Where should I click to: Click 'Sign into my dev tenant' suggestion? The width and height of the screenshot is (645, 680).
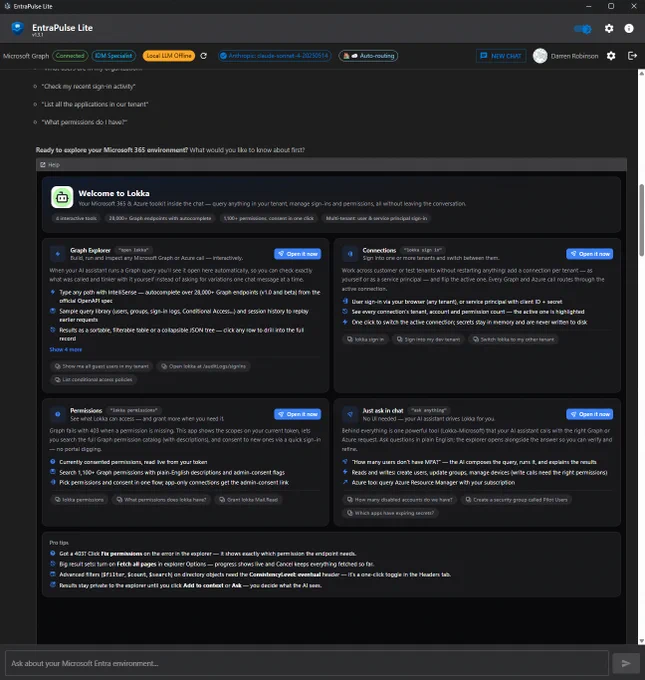click(x=429, y=340)
